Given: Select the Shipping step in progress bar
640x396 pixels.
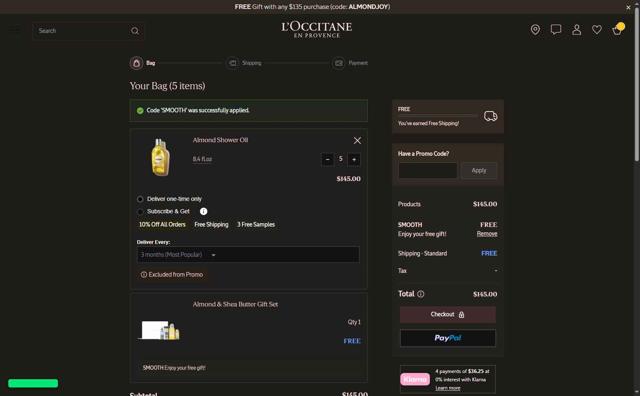Looking at the screenshot, I should 244,63.
